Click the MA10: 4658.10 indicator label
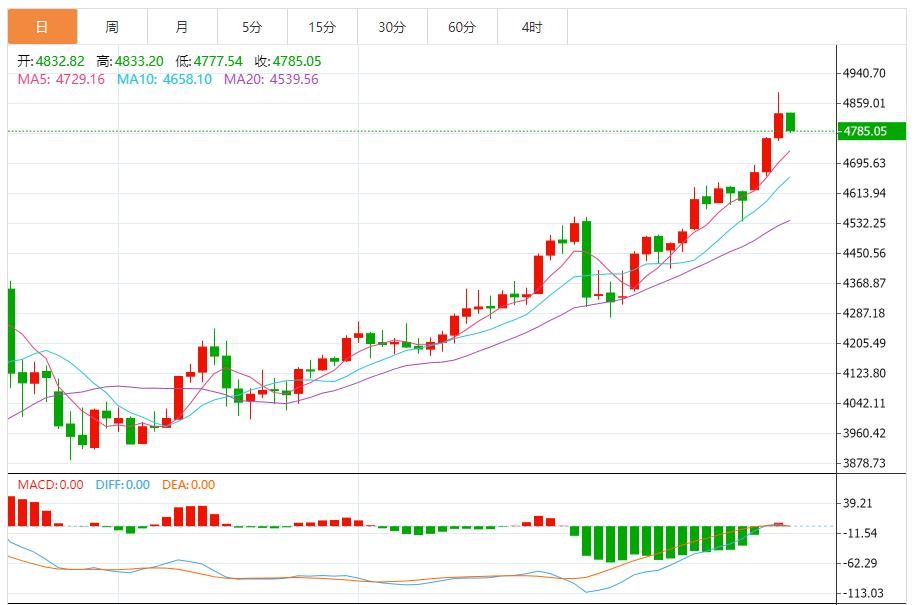The width and height of the screenshot is (915, 605). pyautogui.click(x=165, y=79)
